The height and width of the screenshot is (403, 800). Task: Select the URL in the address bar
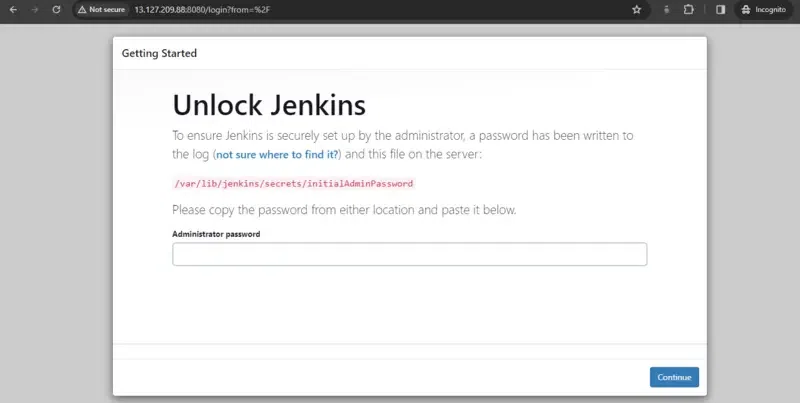[x=200, y=9]
